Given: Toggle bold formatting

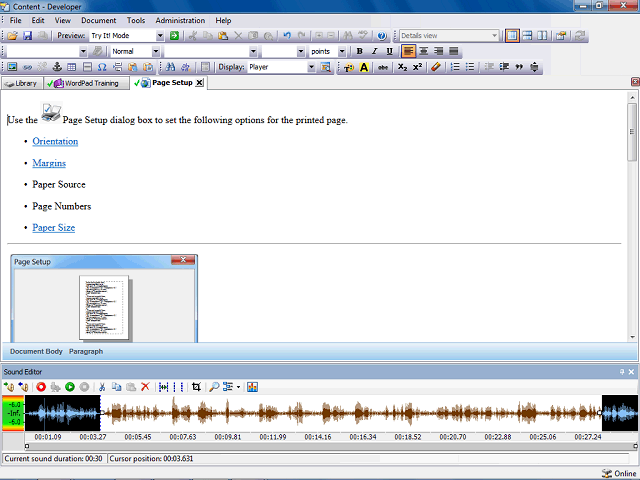Looking at the screenshot, I should tap(359, 51).
